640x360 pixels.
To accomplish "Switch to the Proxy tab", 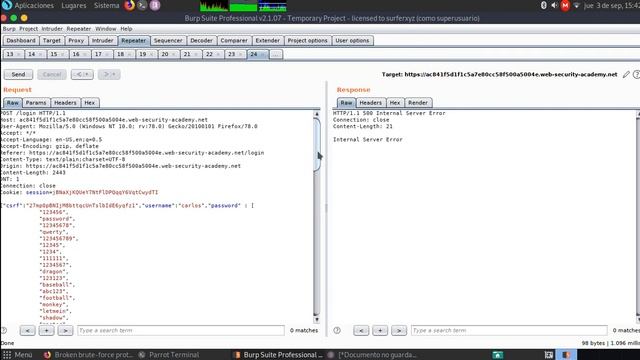I will tap(76, 40).
